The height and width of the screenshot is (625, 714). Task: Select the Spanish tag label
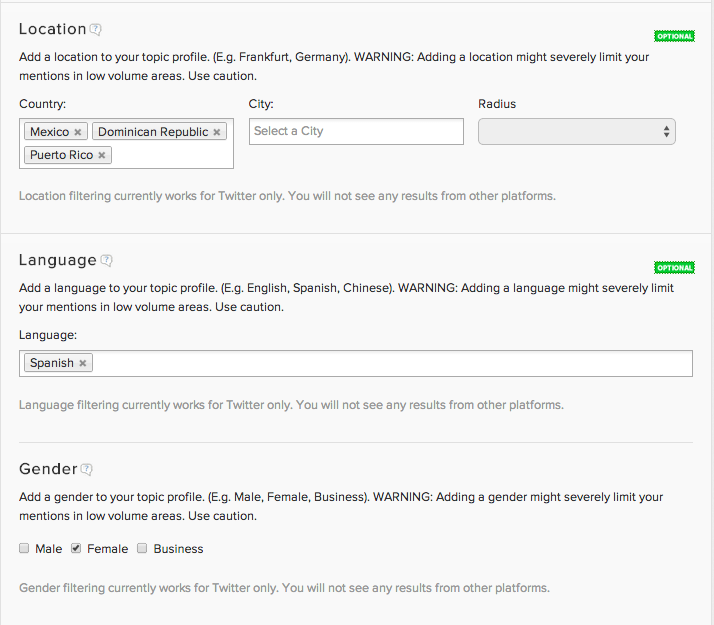coord(51,363)
